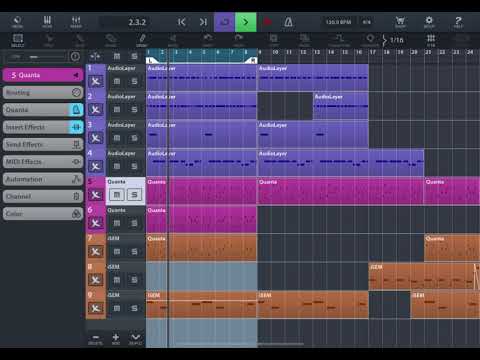Toggle the purple cycle loop button
Viewport: 480px width, 360px height.
point(224,22)
